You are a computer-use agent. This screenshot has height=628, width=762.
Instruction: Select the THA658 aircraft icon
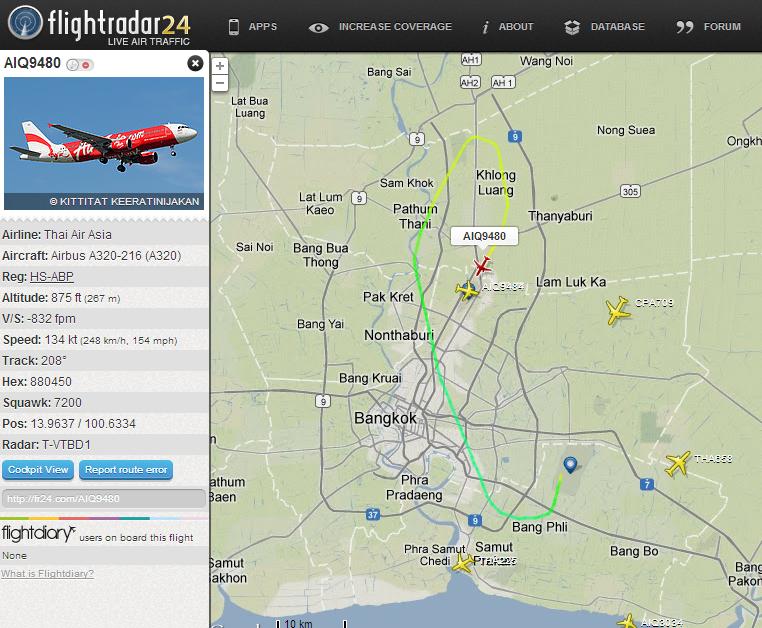[678, 463]
